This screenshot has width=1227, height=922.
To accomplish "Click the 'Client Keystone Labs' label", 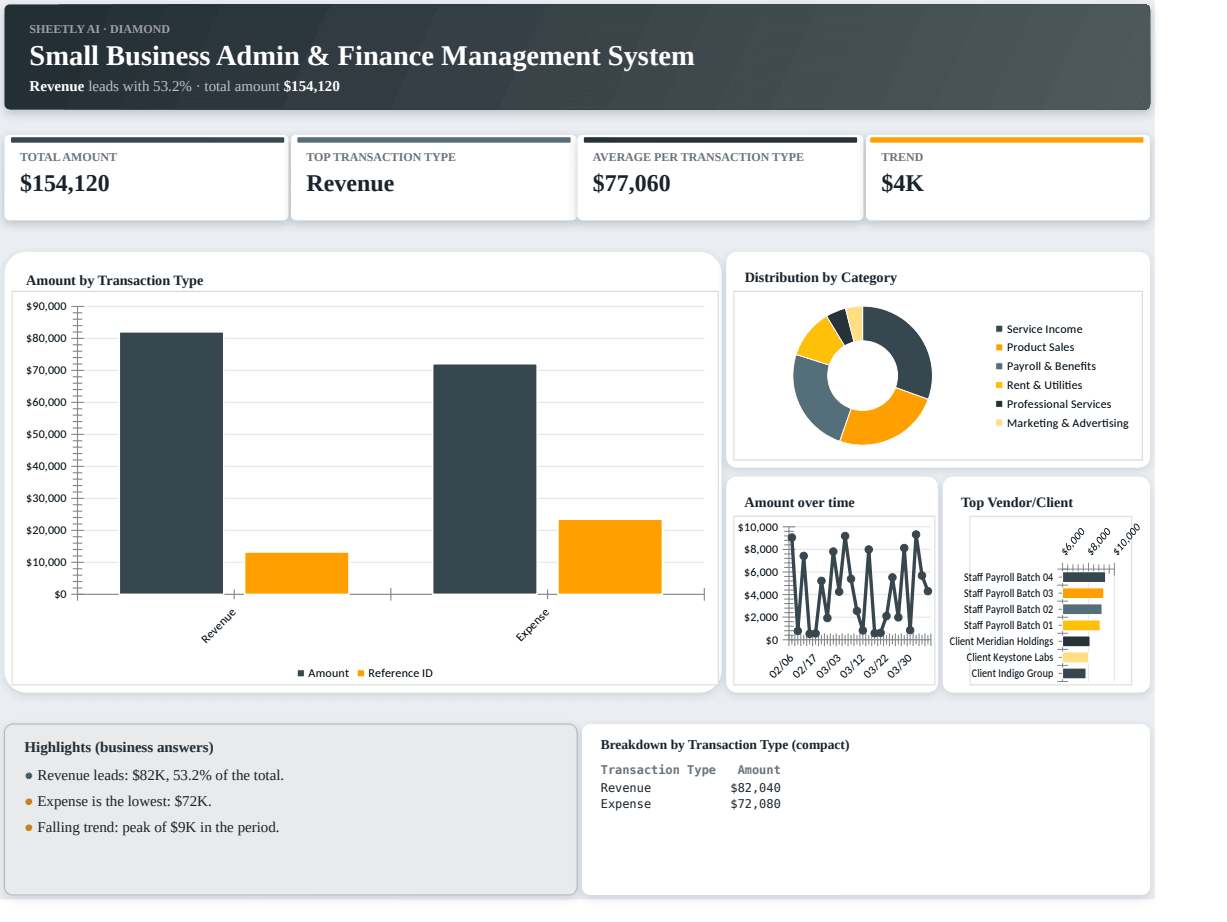I will pos(1010,657).
